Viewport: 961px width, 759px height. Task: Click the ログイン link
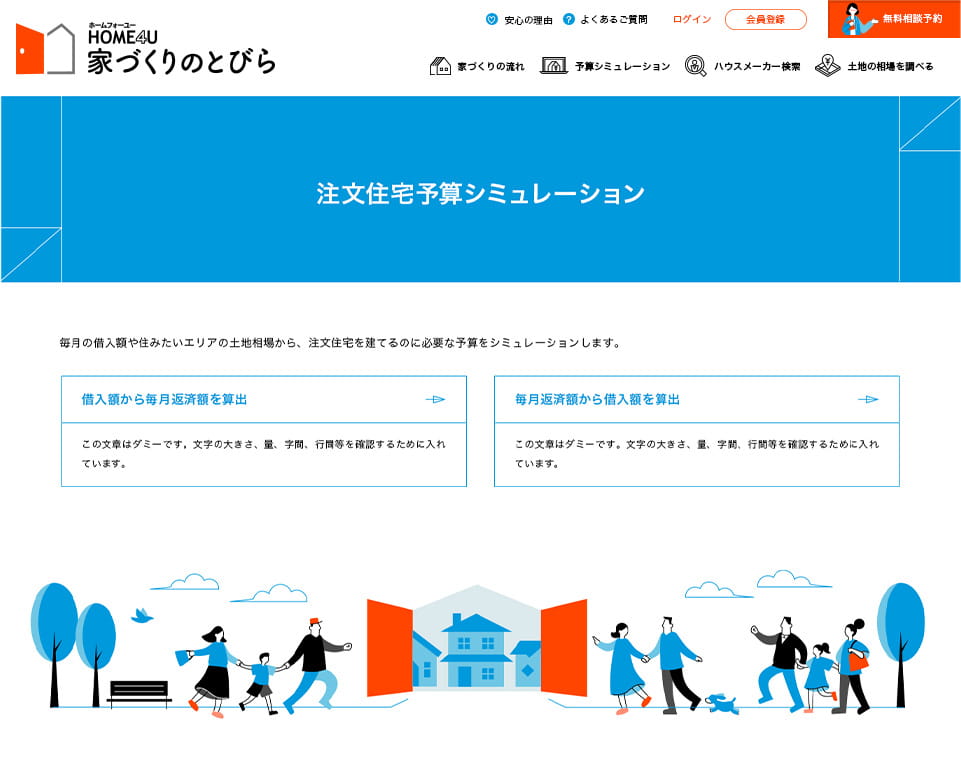pyautogui.click(x=692, y=20)
